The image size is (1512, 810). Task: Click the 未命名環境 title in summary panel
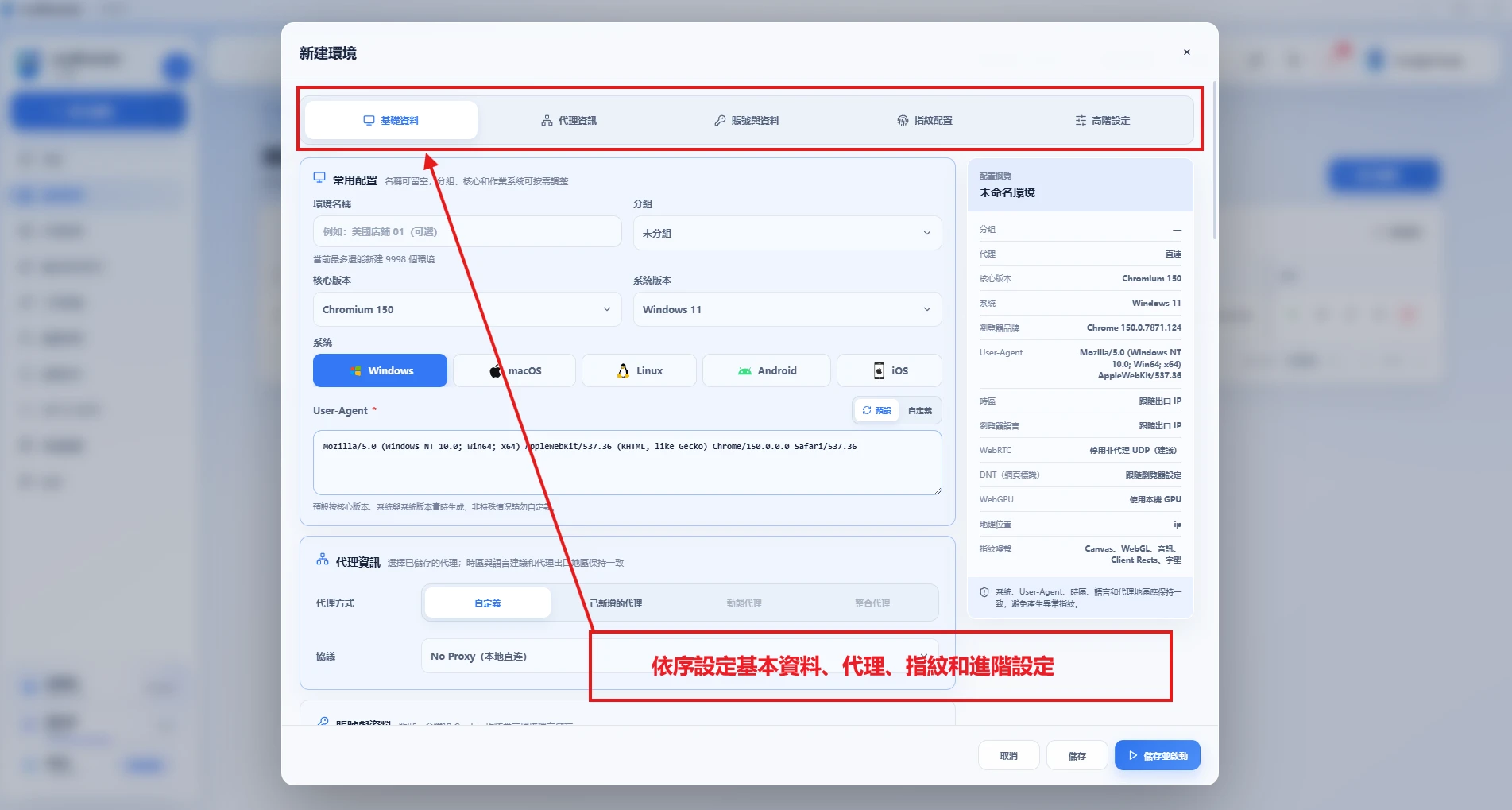point(1007,192)
